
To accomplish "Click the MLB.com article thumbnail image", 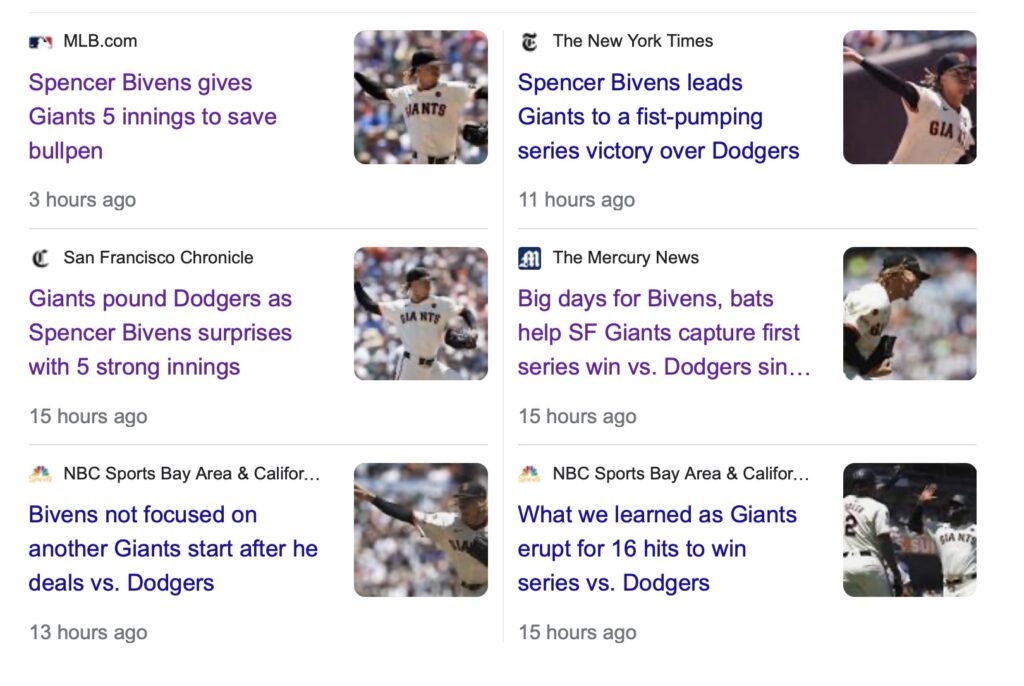I will pos(421,97).
